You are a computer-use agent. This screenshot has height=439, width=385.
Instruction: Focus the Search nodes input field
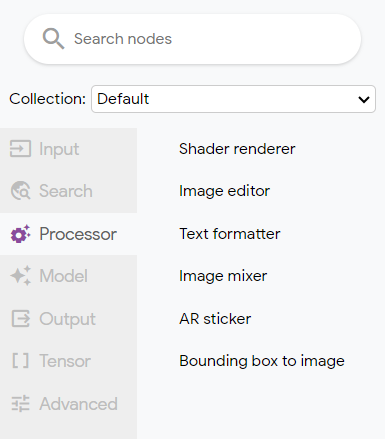coord(192,39)
